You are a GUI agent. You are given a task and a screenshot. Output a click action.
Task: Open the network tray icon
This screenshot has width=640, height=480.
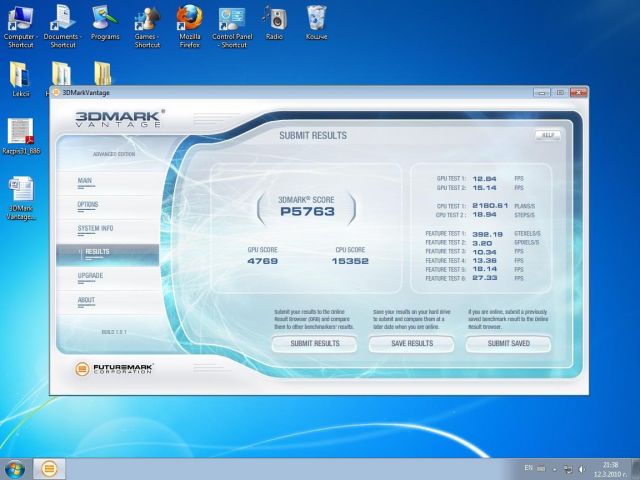568,469
